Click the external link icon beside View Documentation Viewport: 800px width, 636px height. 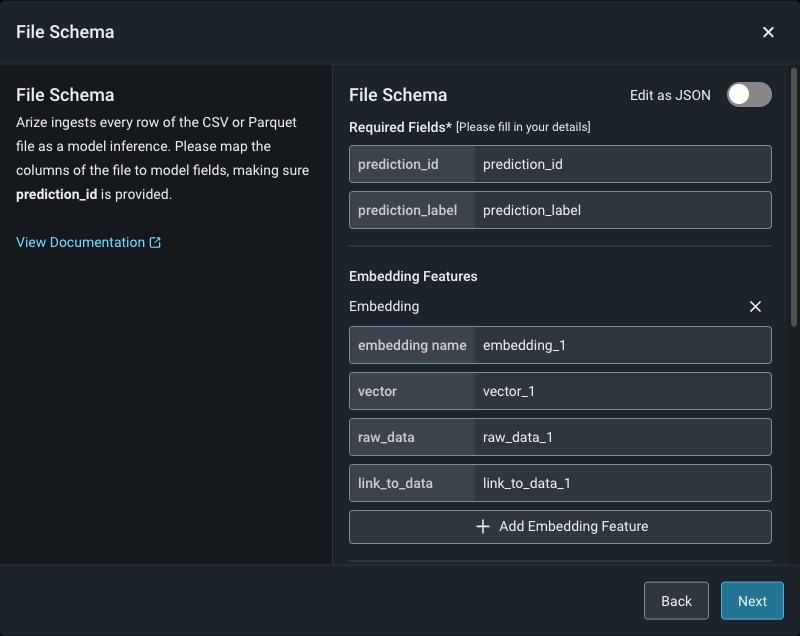155,242
